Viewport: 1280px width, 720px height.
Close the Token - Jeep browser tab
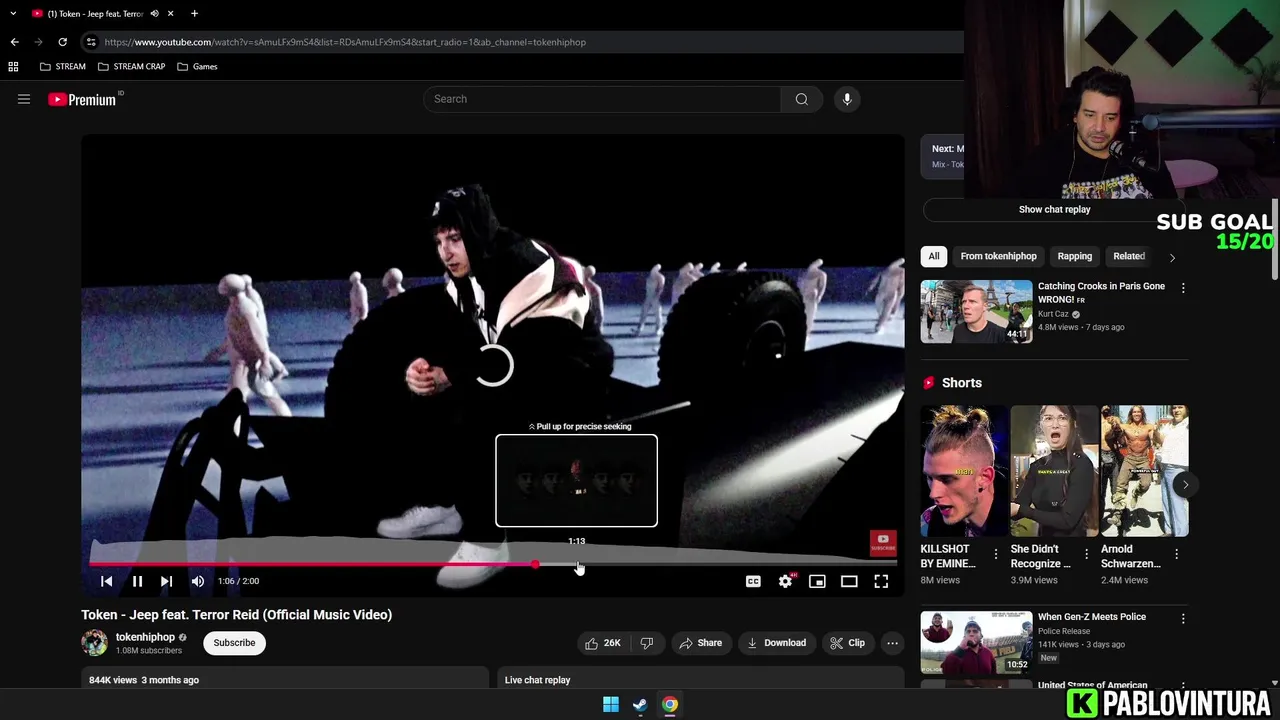point(170,14)
